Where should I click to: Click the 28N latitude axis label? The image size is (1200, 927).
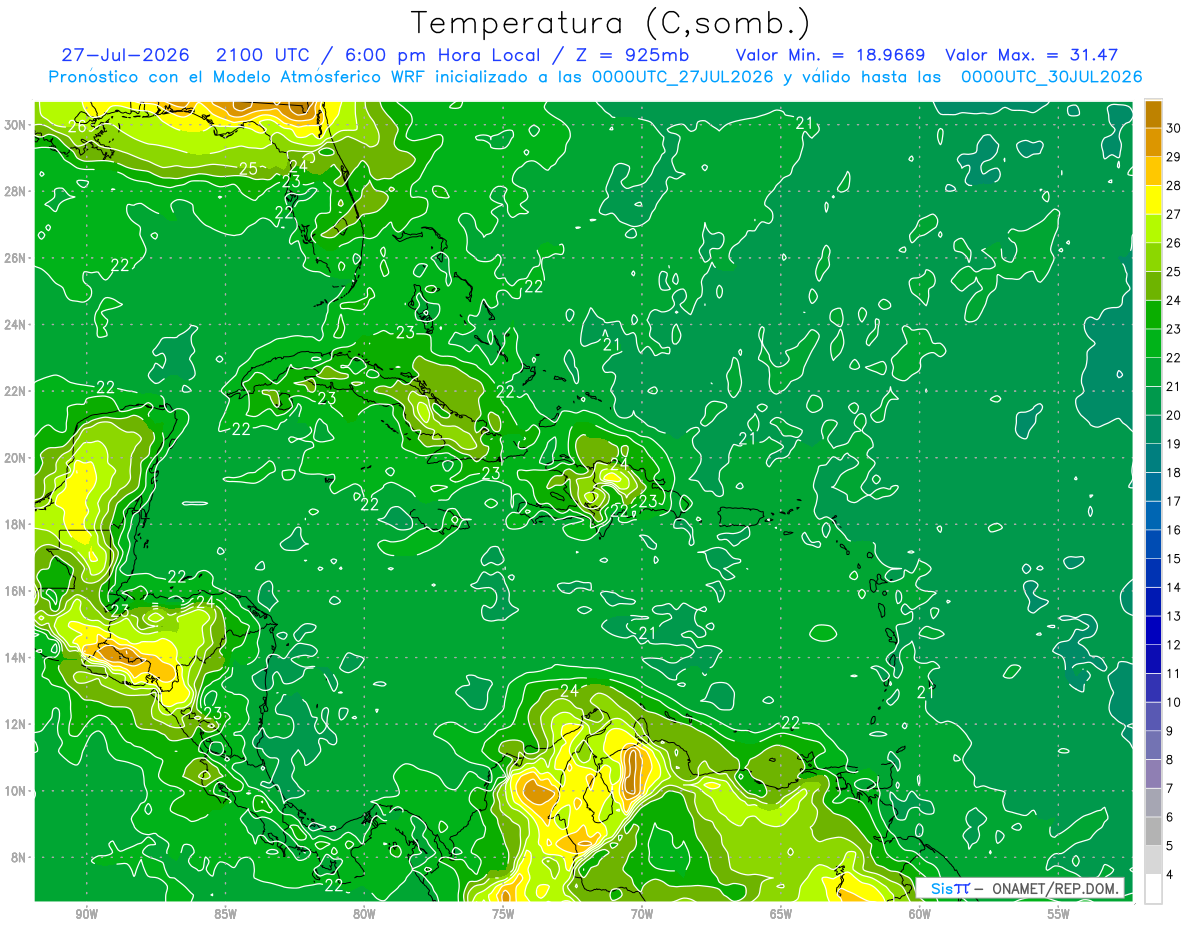17,191
